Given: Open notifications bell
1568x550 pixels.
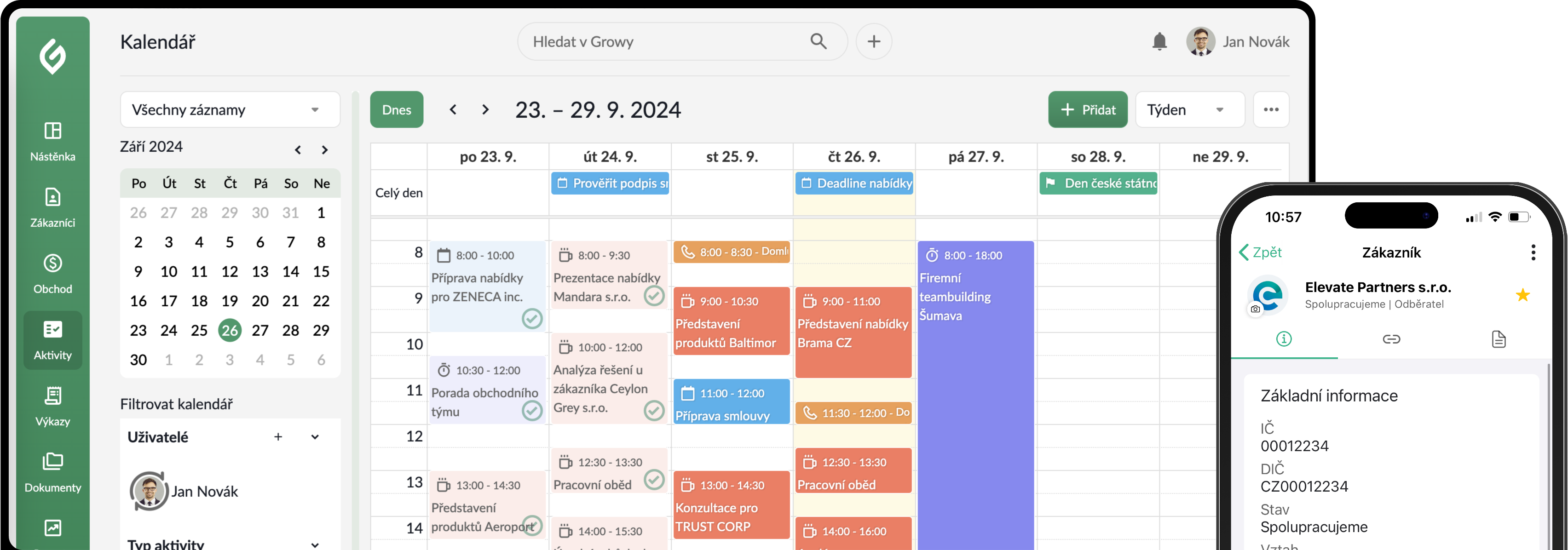Looking at the screenshot, I should coord(1159,41).
